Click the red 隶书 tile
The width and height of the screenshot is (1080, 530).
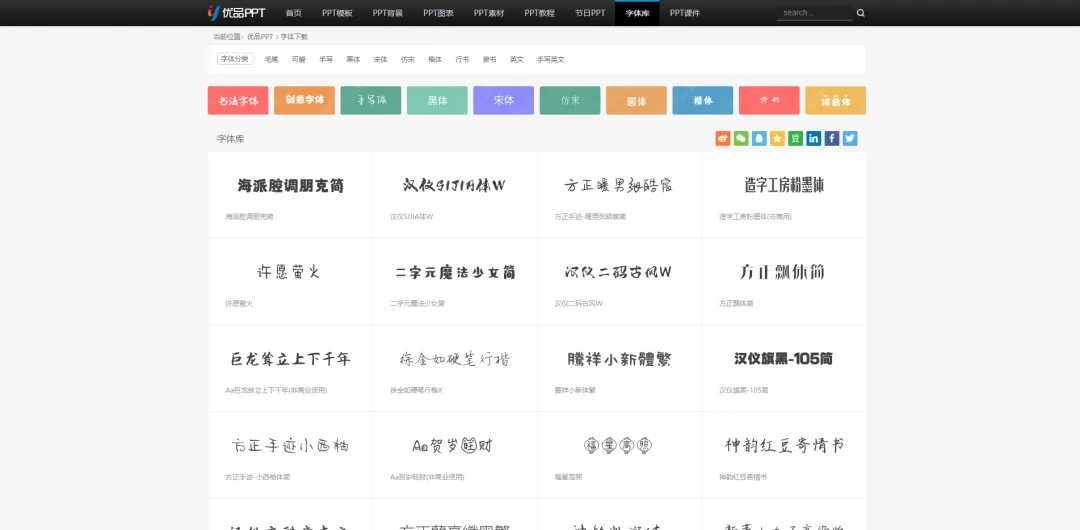769,101
